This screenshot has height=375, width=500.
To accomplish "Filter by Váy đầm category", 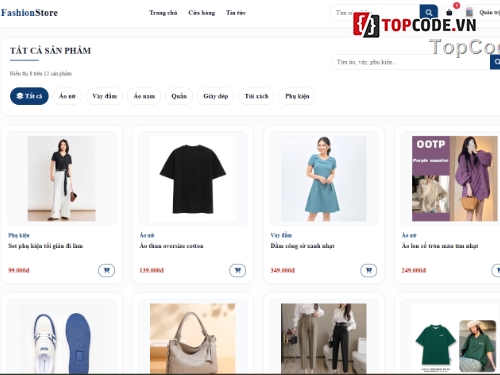I will click(x=104, y=96).
